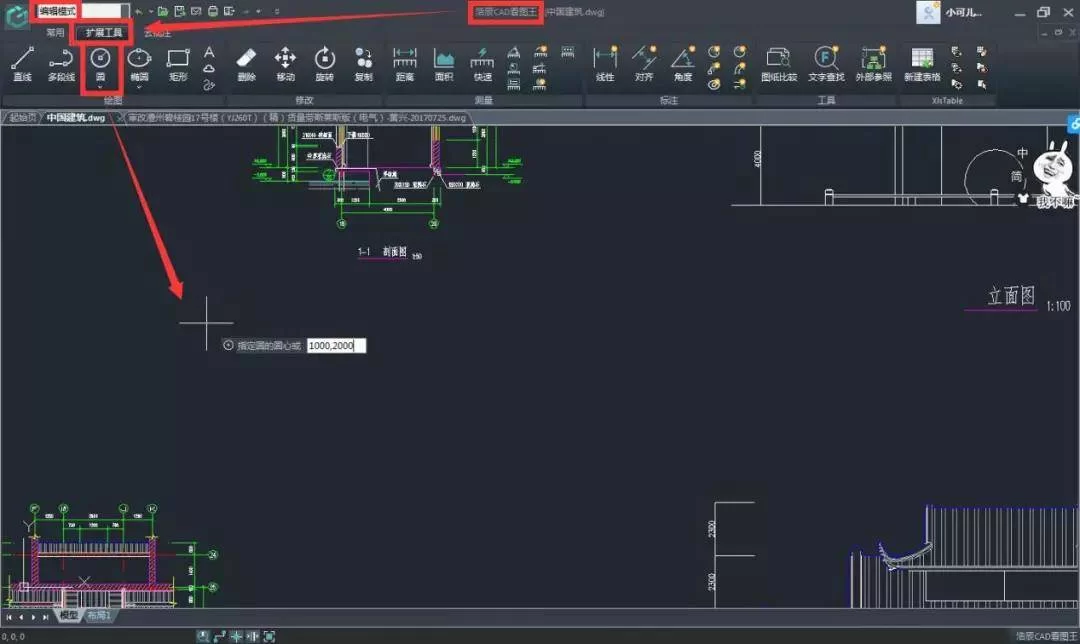Expand the 椭圆 ellipse tool dropdown arrow

click(139, 88)
